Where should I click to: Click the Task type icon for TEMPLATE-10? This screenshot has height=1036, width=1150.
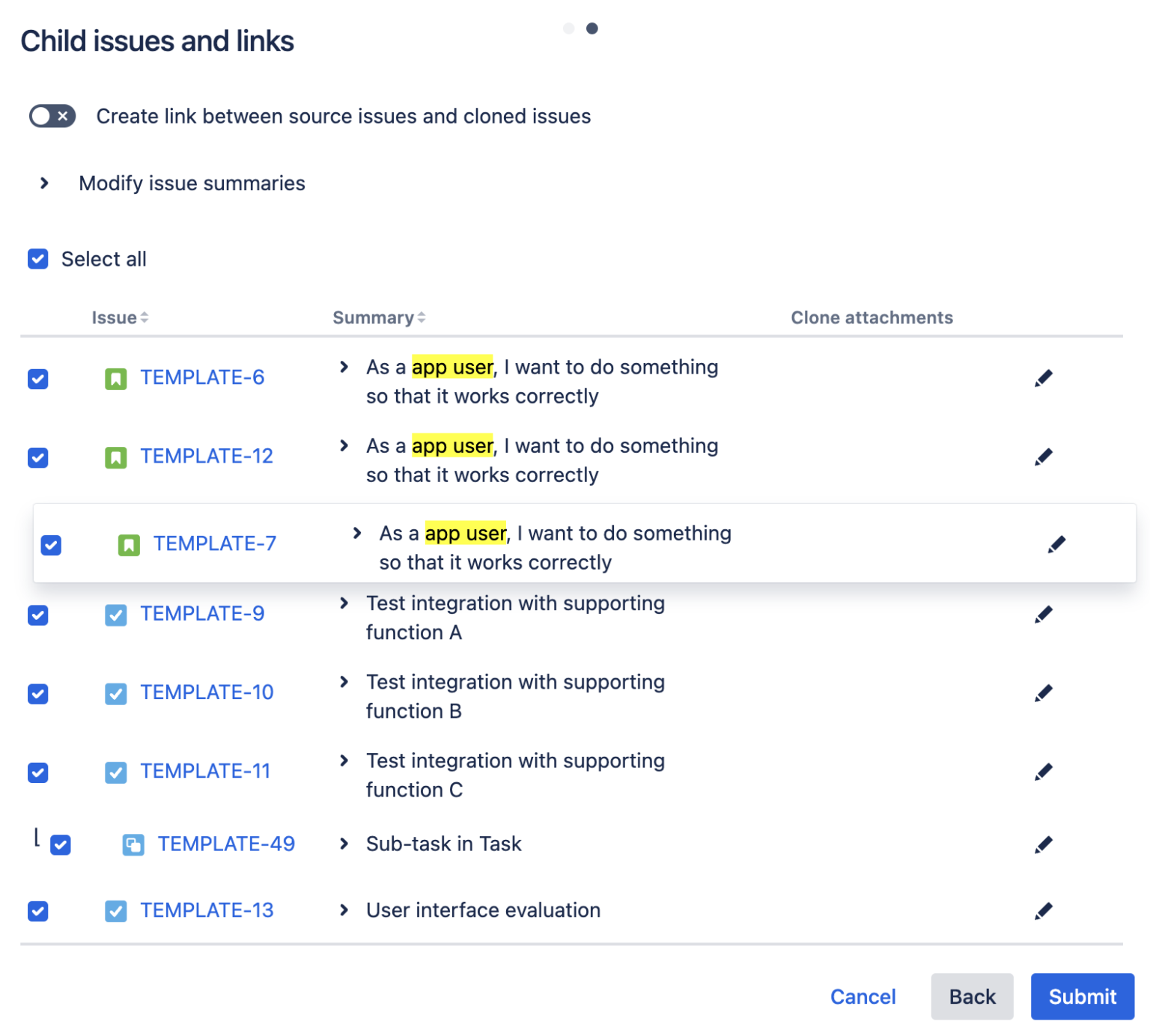coord(115,693)
